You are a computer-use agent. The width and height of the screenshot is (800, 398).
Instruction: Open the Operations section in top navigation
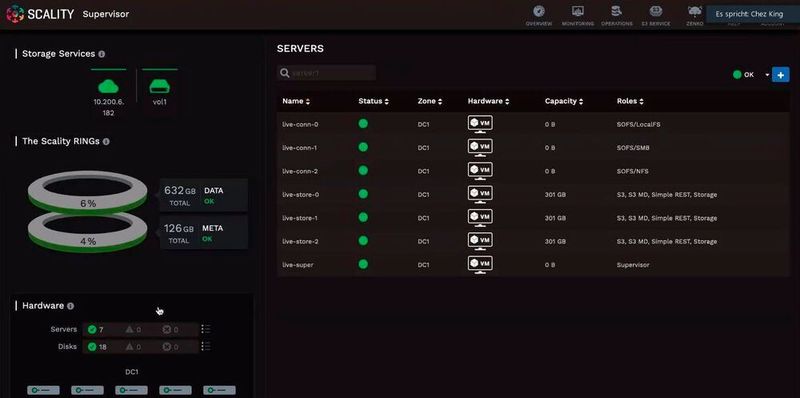pyautogui.click(x=617, y=15)
